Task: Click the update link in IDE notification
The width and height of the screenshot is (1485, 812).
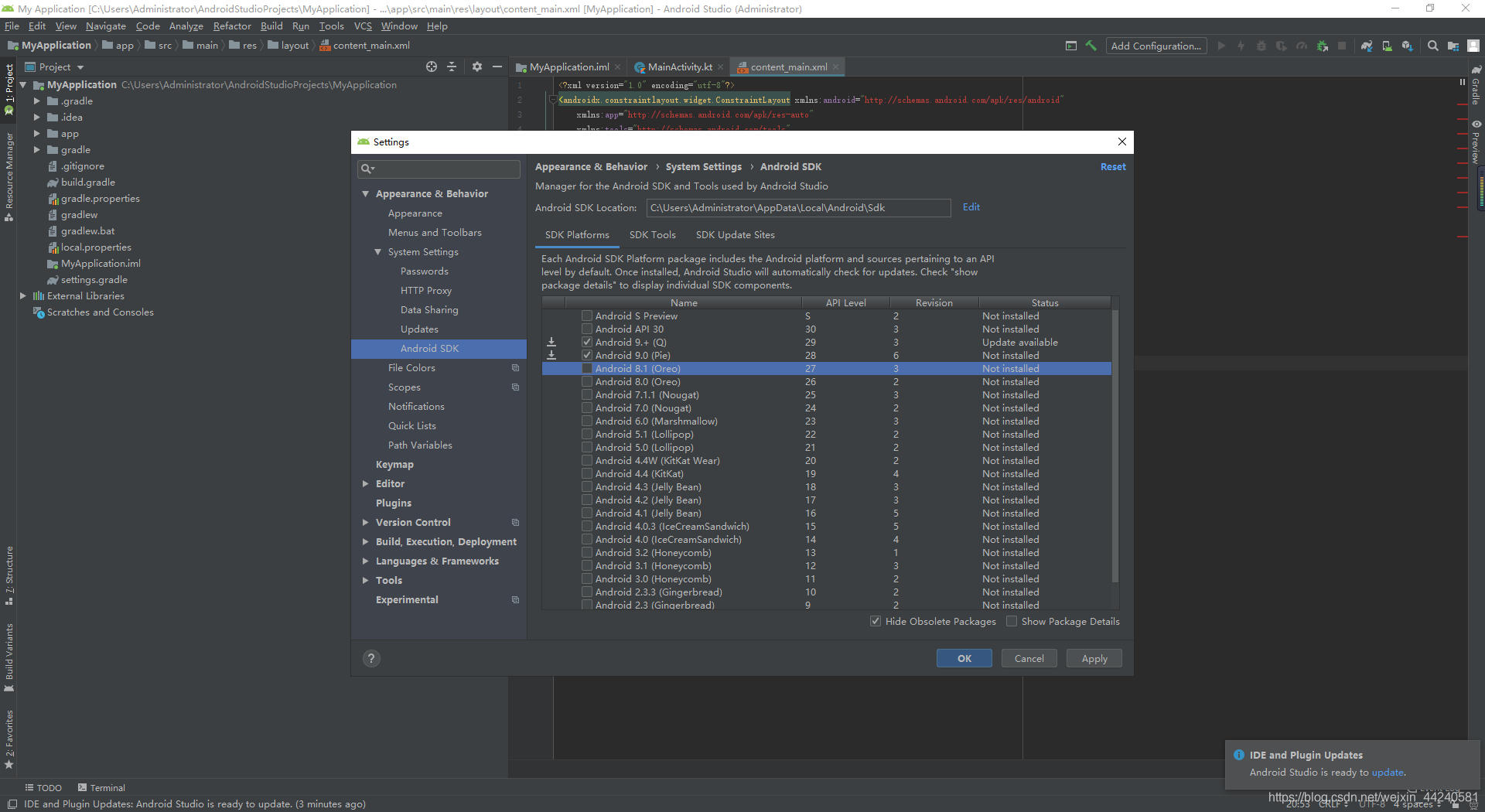Action: [x=1388, y=772]
